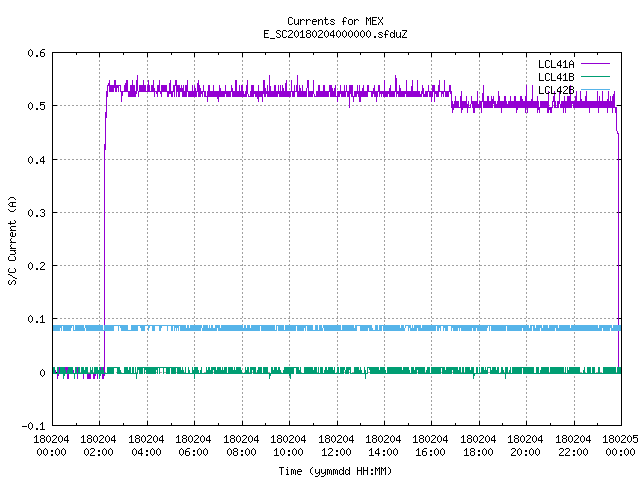Click the x-axis tick 180204 06:00
This screenshot has height=480, width=640.
coord(193,445)
